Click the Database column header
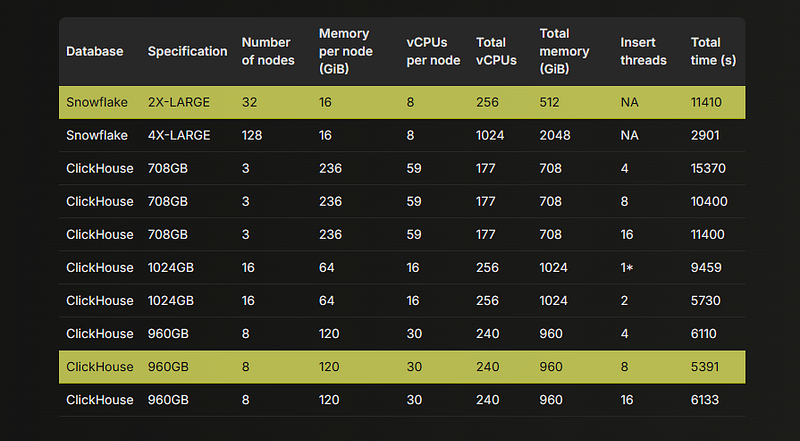The image size is (800, 441). 94,51
